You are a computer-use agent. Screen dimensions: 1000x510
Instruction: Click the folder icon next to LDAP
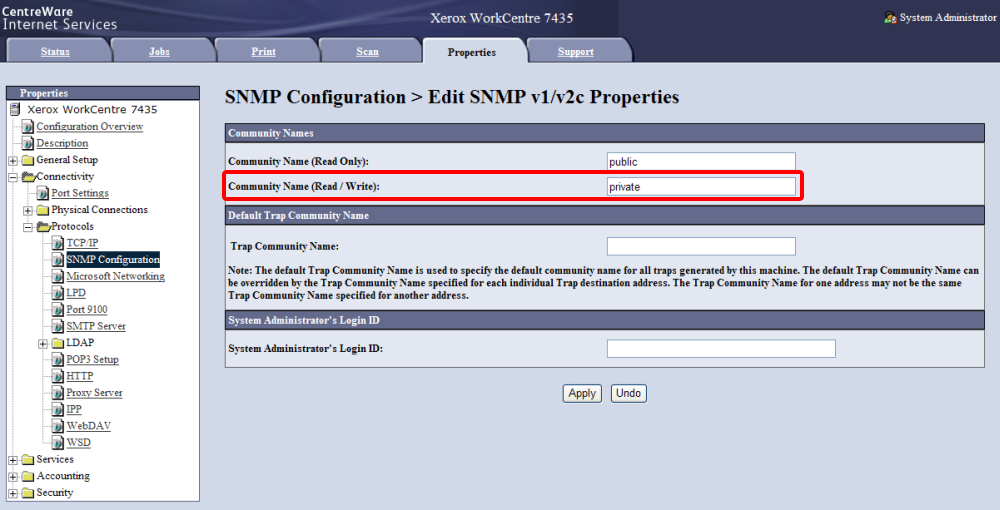pyautogui.click(x=58, y=343)
